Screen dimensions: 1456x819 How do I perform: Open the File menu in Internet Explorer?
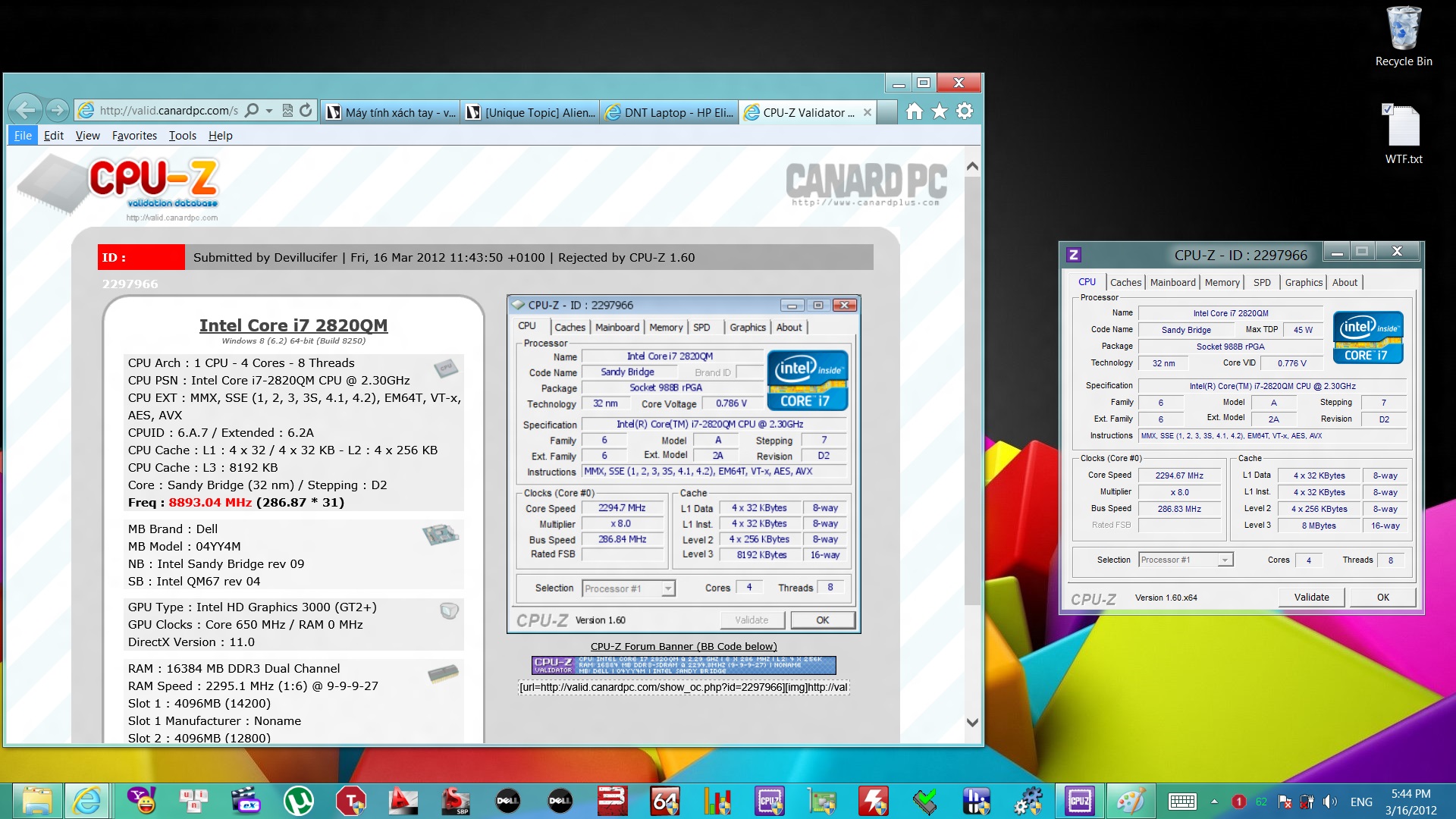[x=23, y=136]
